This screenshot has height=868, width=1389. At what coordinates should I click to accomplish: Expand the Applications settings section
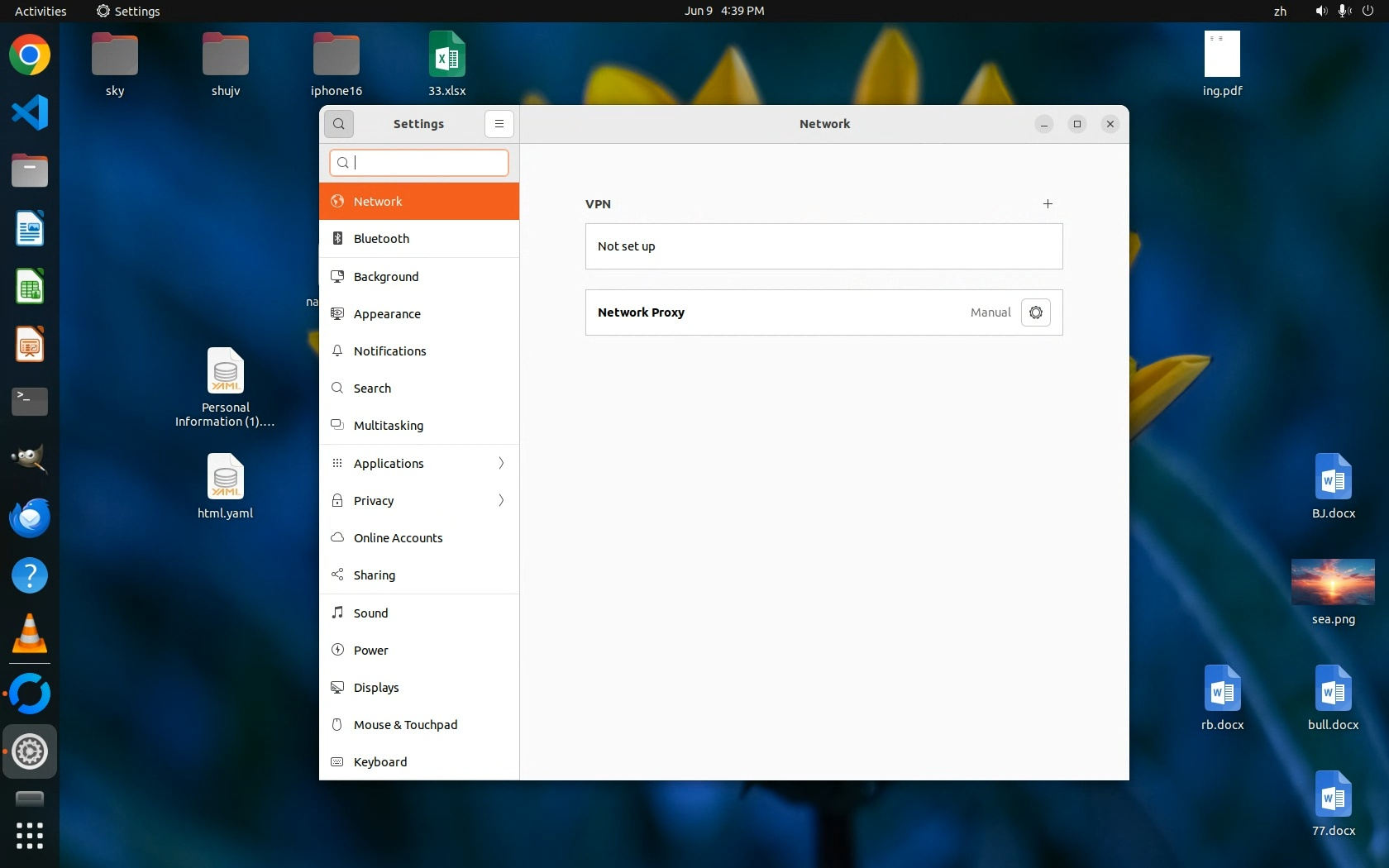pos(419,464)
